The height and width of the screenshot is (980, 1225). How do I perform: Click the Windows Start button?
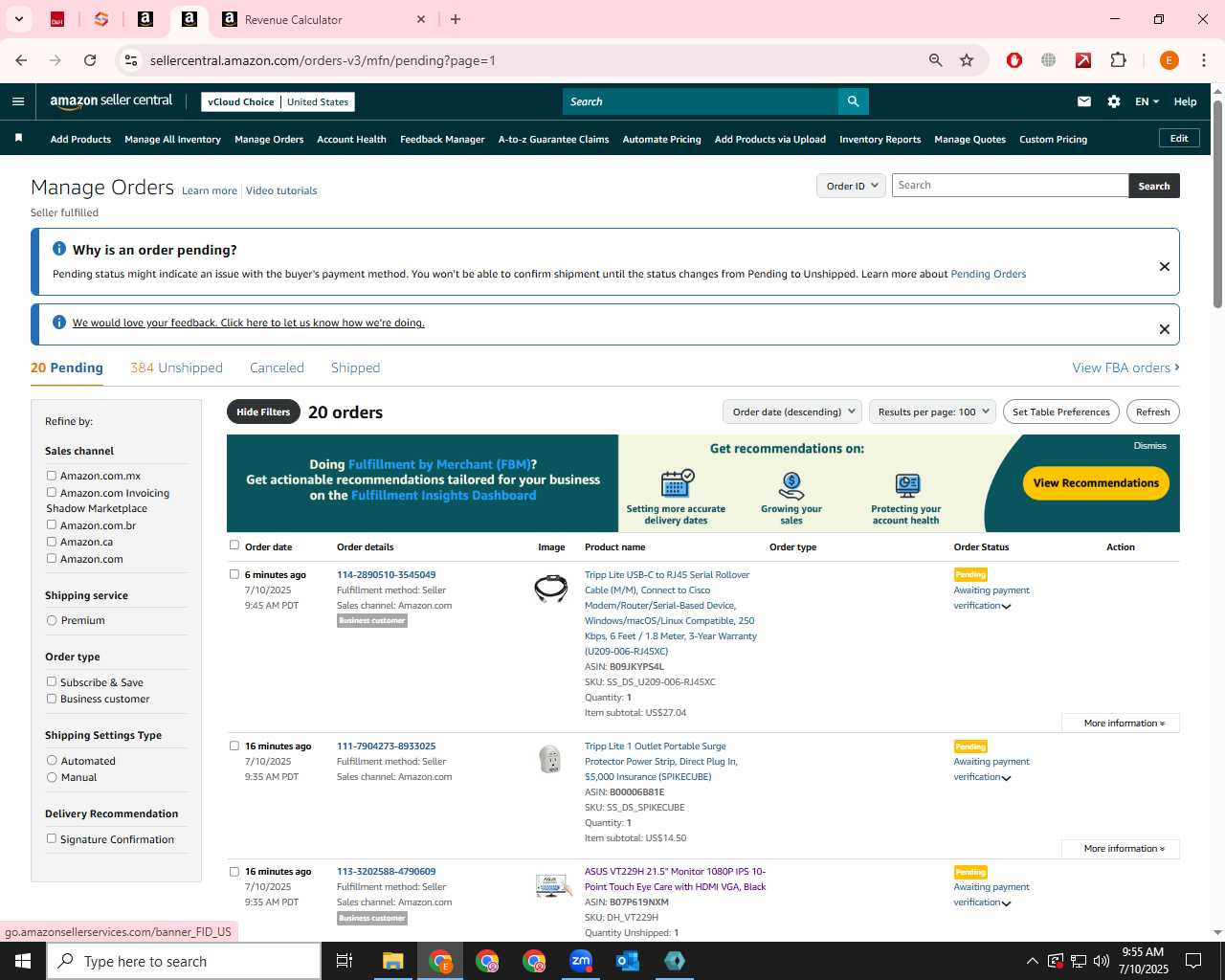[23, 961]
